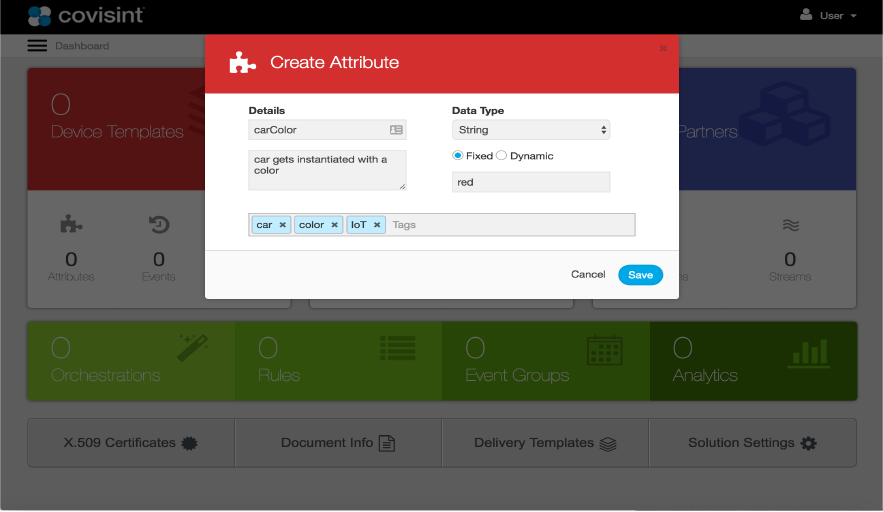The image size is (883, 512).
Task: Click the card icon inside carColor field
Action: pos(396,130)
